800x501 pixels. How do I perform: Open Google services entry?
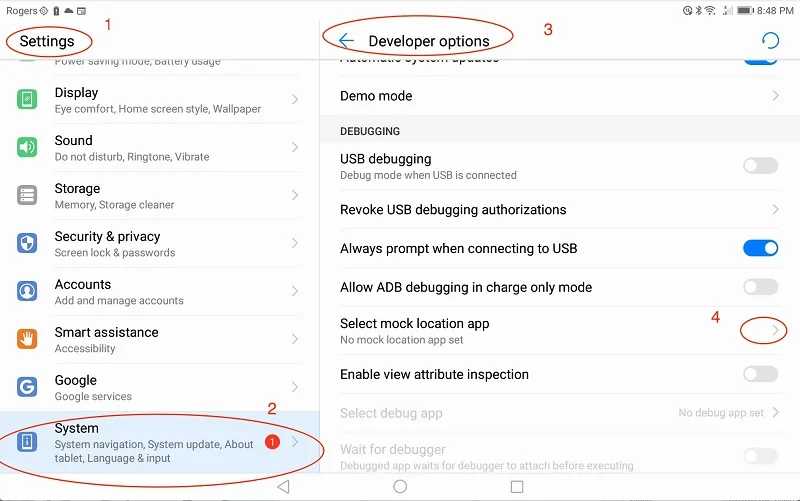click(x=160, y=387)
